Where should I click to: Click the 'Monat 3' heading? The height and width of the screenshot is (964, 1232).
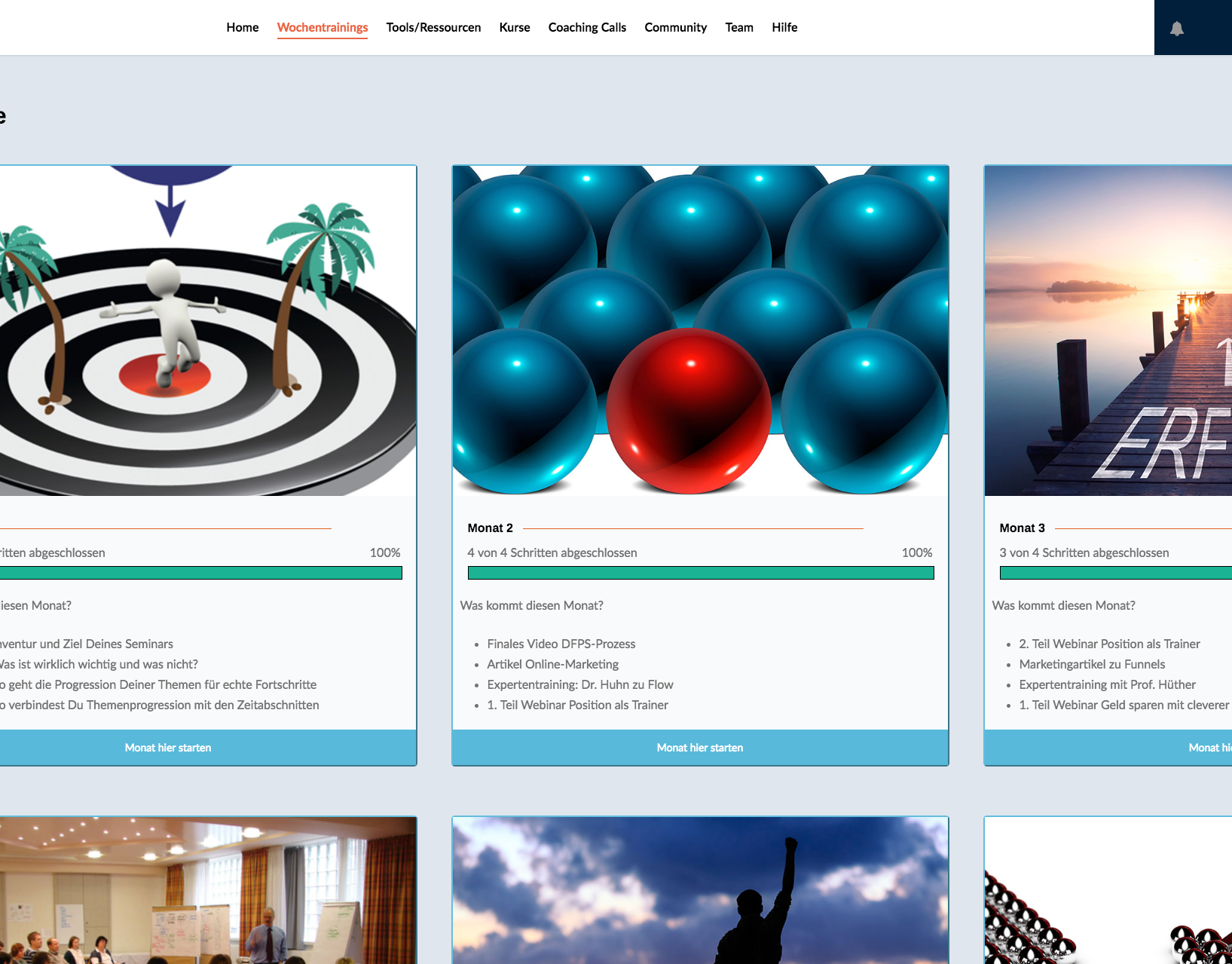[1022, 528]
